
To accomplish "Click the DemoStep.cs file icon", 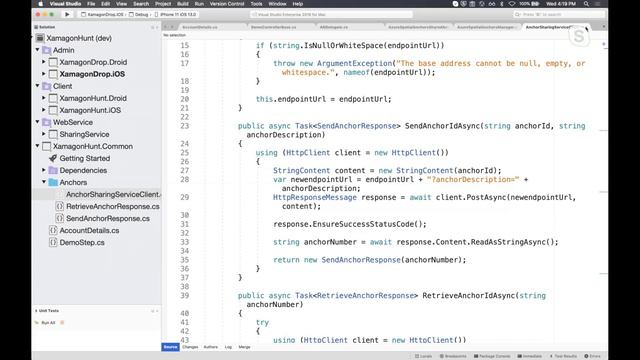I will pos(53,242).
